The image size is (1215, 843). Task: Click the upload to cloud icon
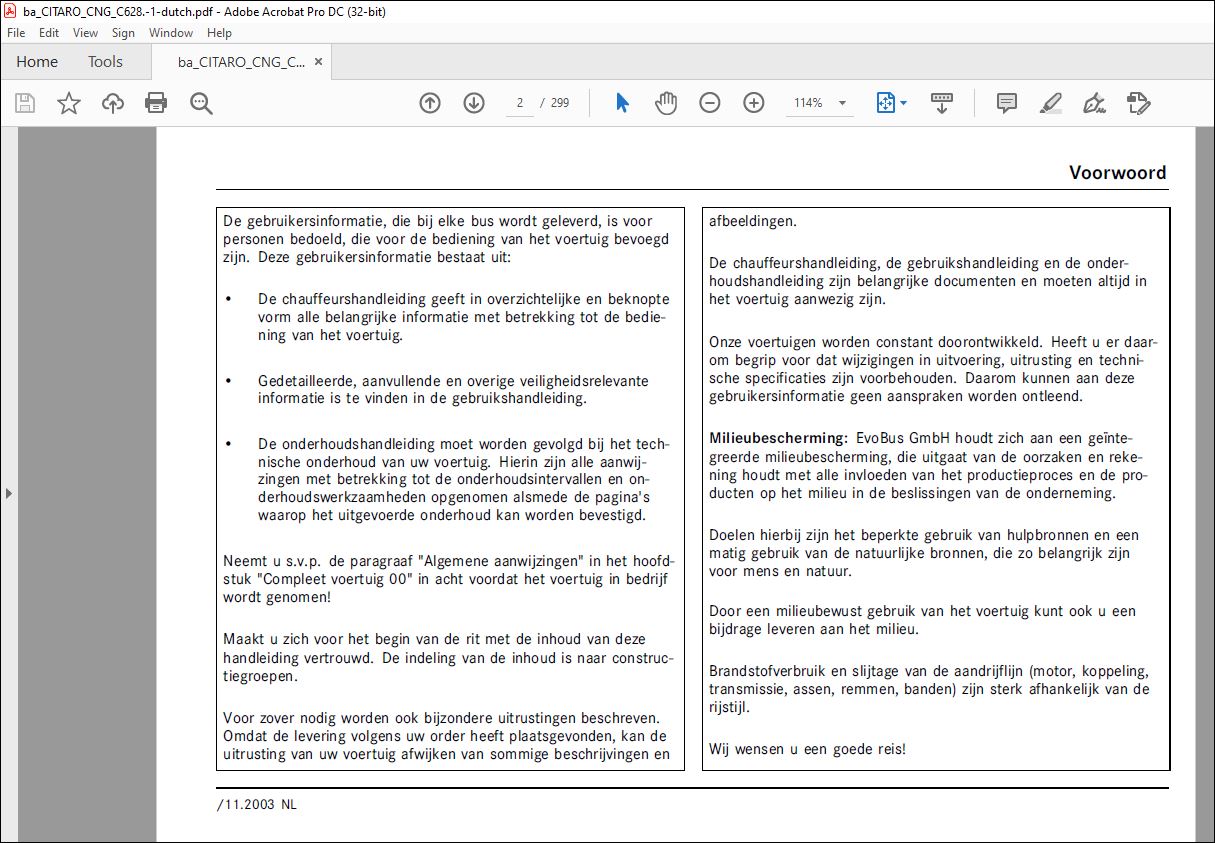click(x=113, y=103)
